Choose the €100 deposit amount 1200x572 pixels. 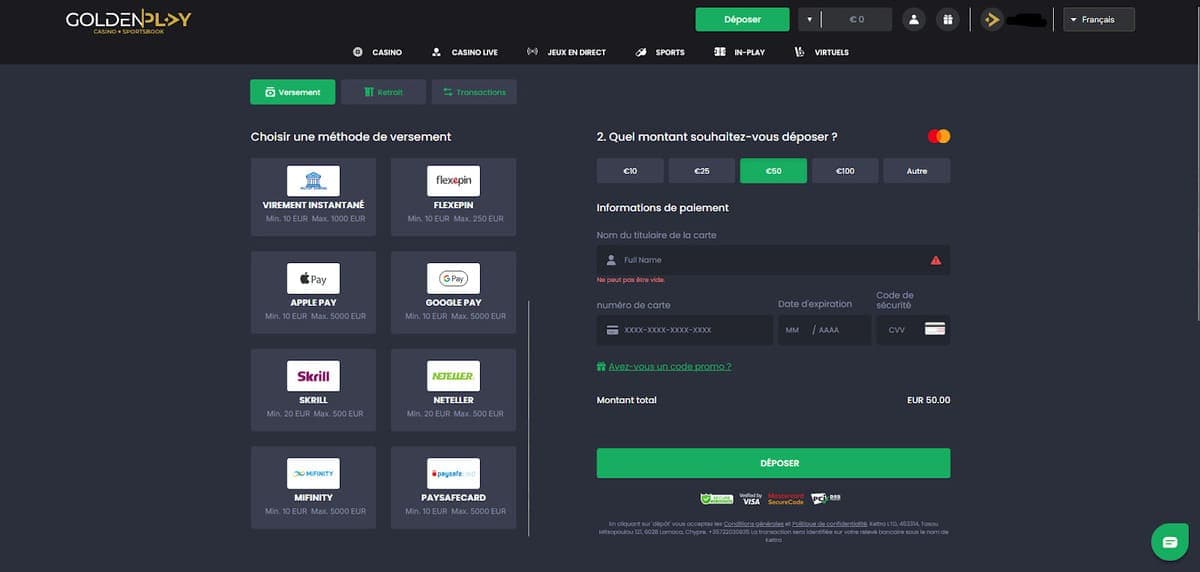click(845, 171)
